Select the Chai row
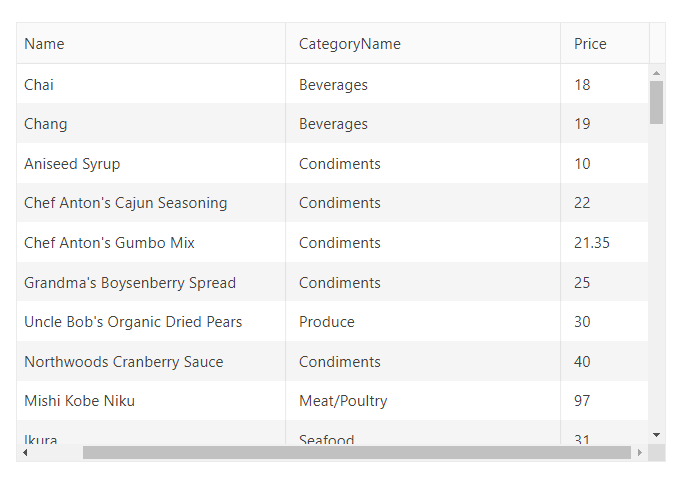Image resolution: width=690 pixels, height=483 pixels. pyautogui.click(x=39, y=85)
